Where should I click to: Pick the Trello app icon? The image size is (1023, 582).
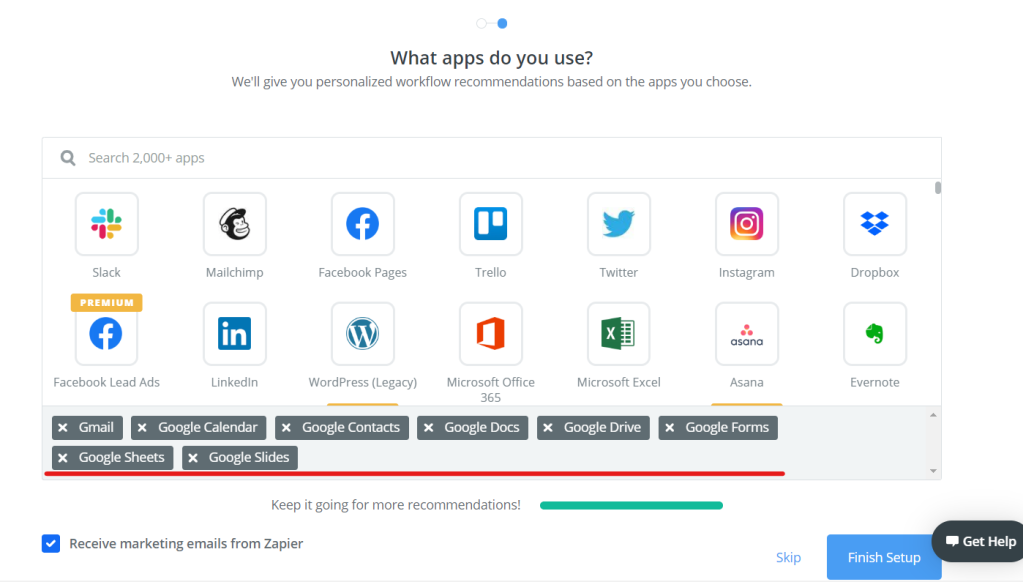click(x=491, y=224)
